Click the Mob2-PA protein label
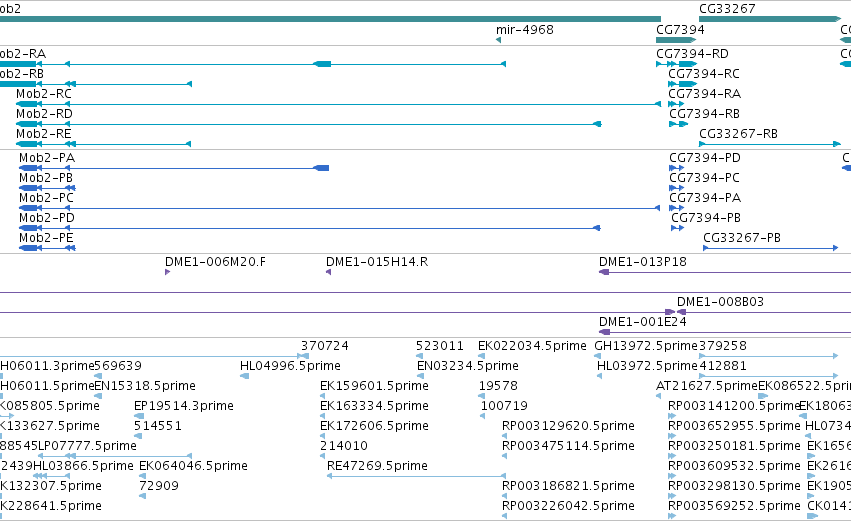Viewport: 851px width, 521px height. (x=47, y=158)
